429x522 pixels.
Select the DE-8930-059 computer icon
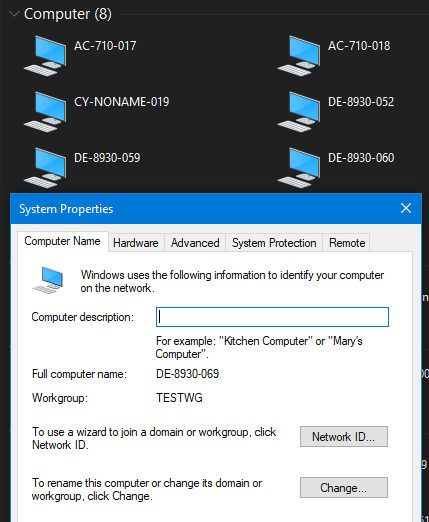(45, 168)
